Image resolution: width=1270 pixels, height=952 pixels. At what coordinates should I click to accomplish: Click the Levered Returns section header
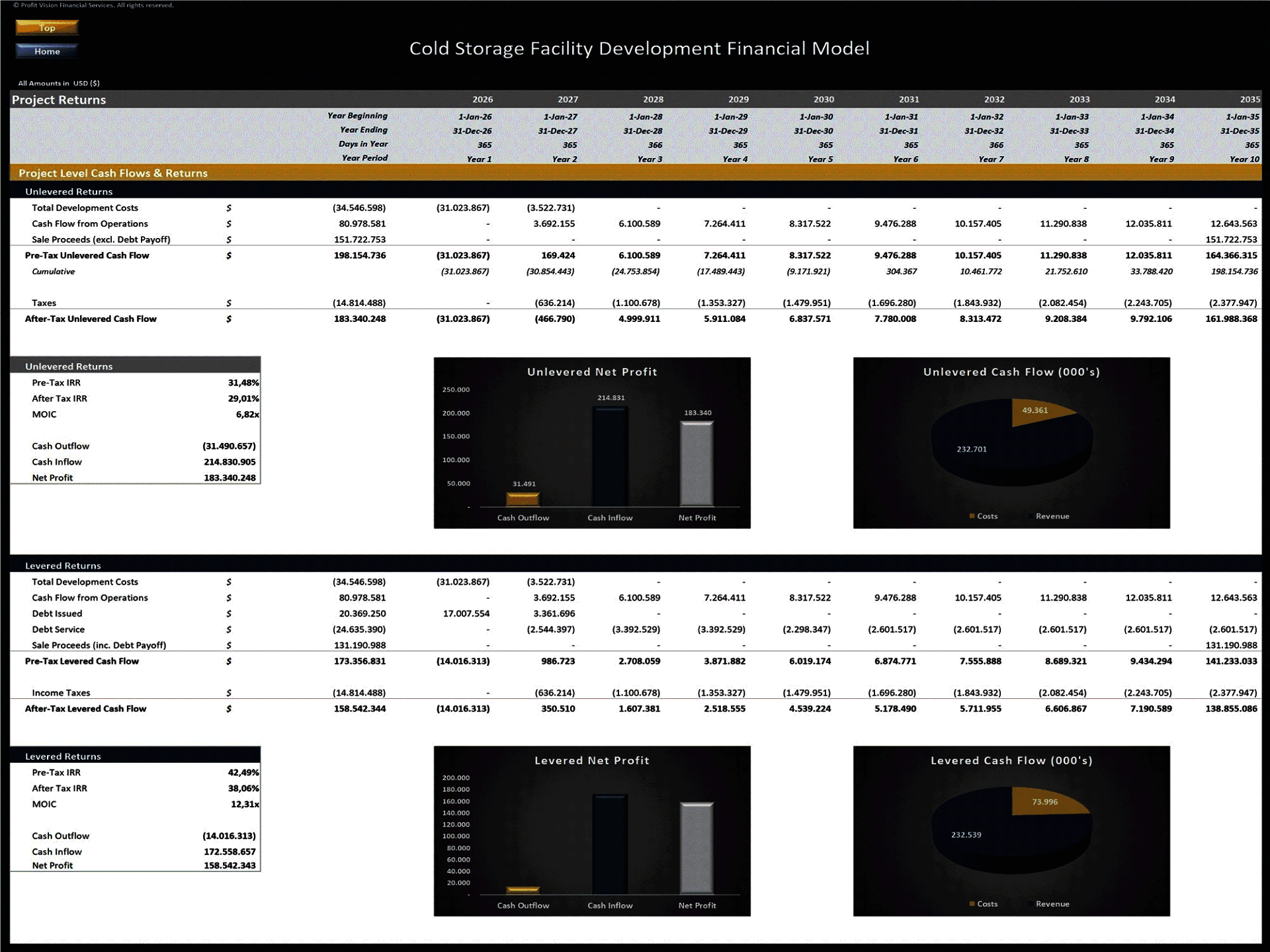click(63, 566)
